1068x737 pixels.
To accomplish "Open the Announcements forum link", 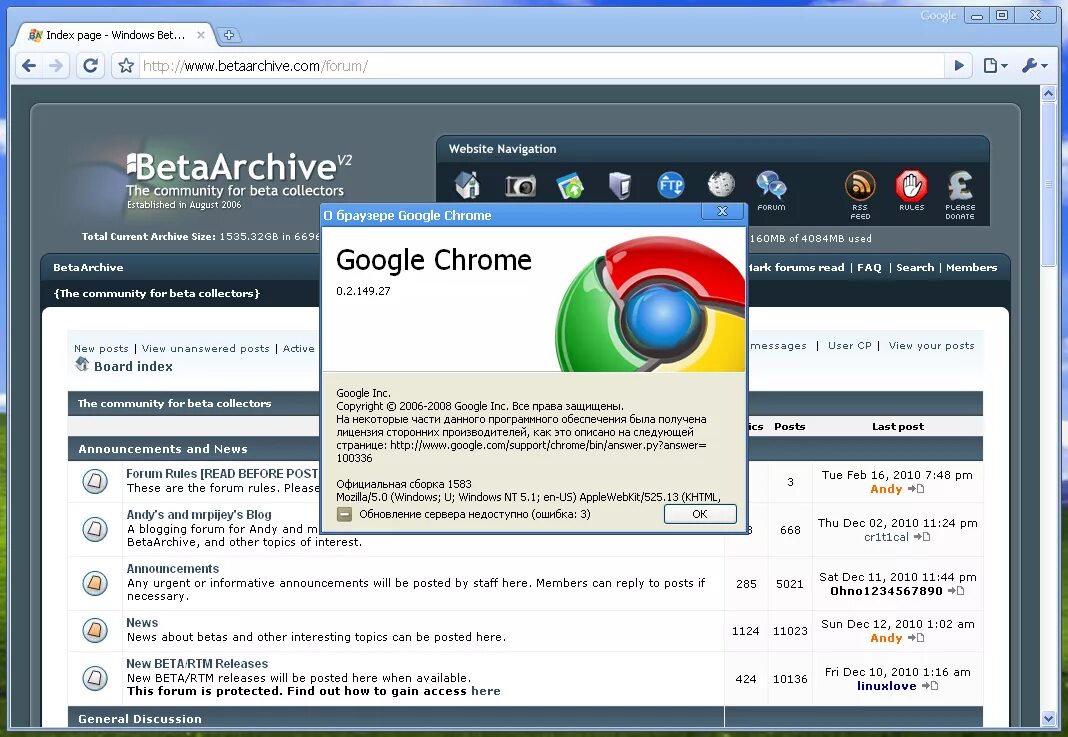I will pos(172,569).
